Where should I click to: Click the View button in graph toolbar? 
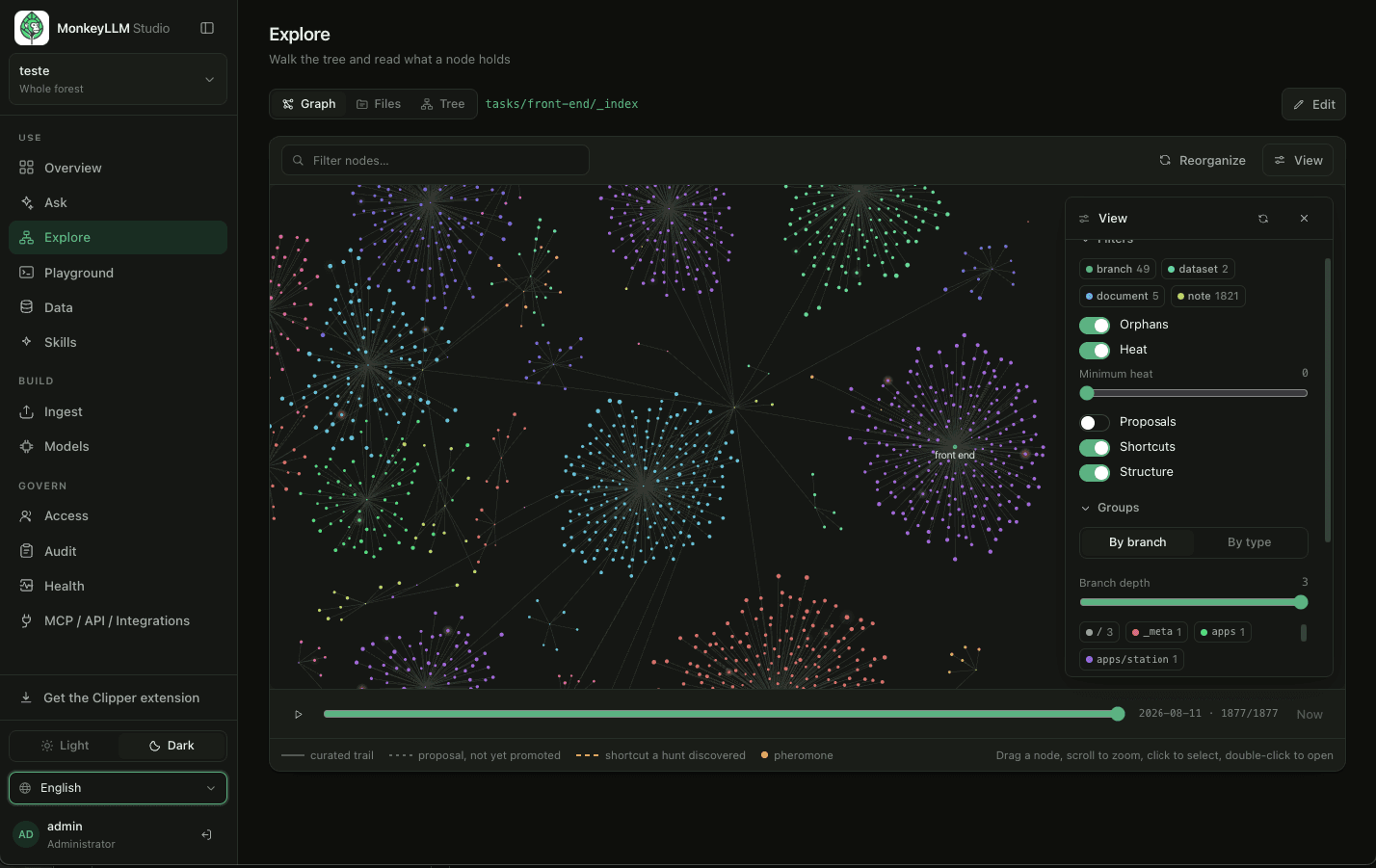1298,160
